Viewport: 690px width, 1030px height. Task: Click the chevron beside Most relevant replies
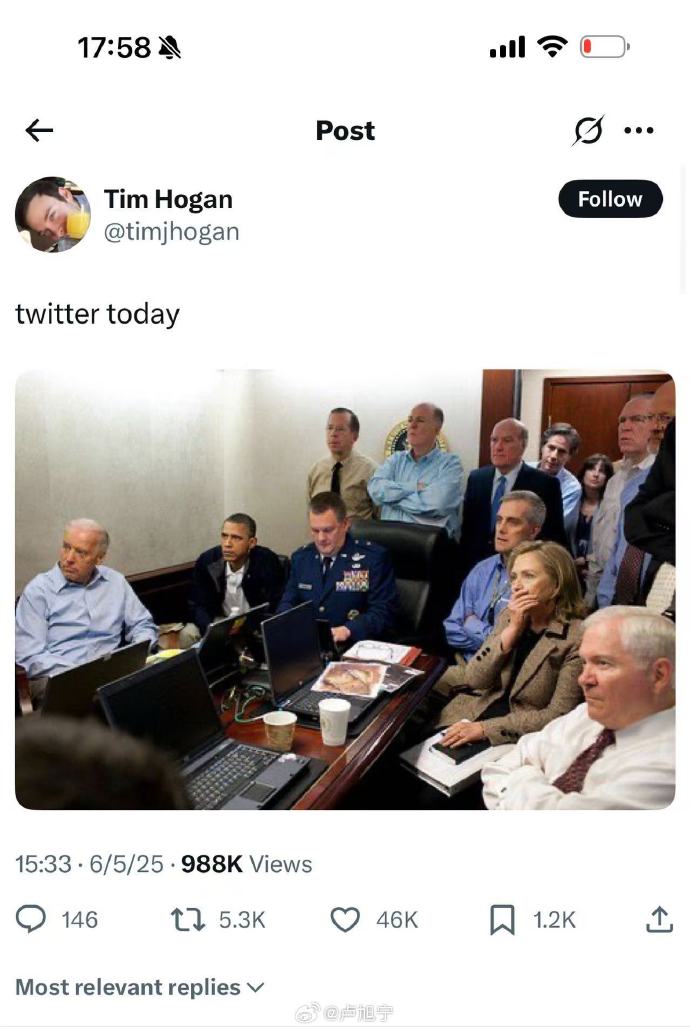point(255,987)
